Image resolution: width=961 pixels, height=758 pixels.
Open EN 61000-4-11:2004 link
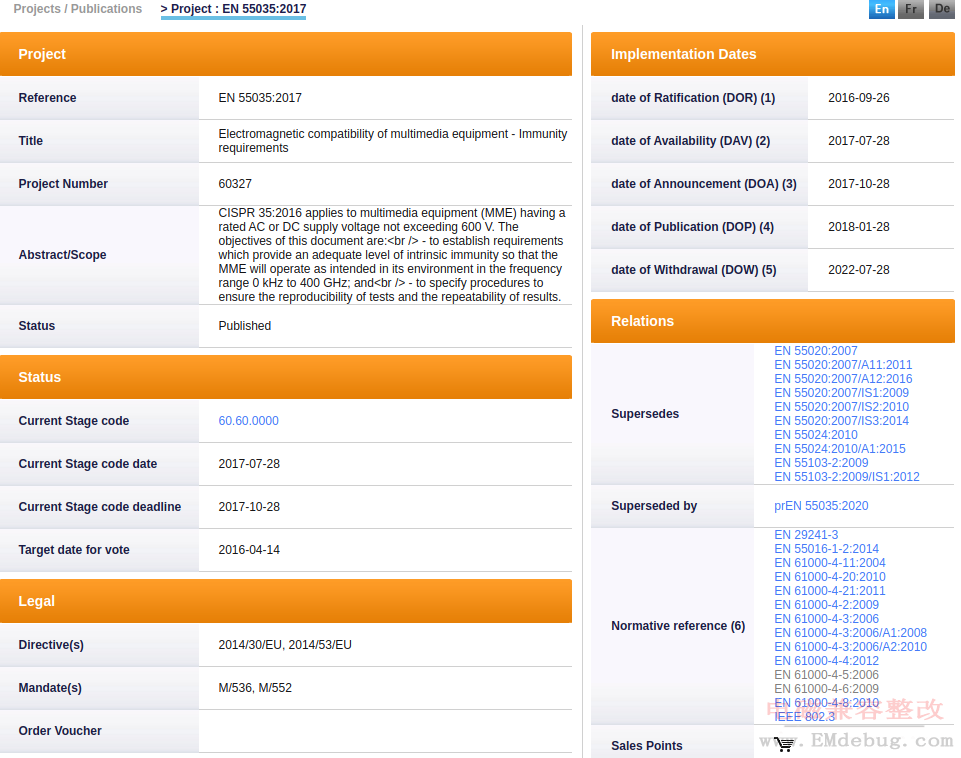pos(830,563)
